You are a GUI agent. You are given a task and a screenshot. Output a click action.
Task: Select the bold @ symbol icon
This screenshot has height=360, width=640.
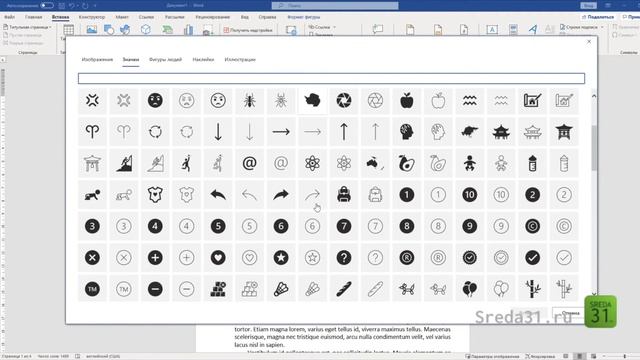[249, 163]
